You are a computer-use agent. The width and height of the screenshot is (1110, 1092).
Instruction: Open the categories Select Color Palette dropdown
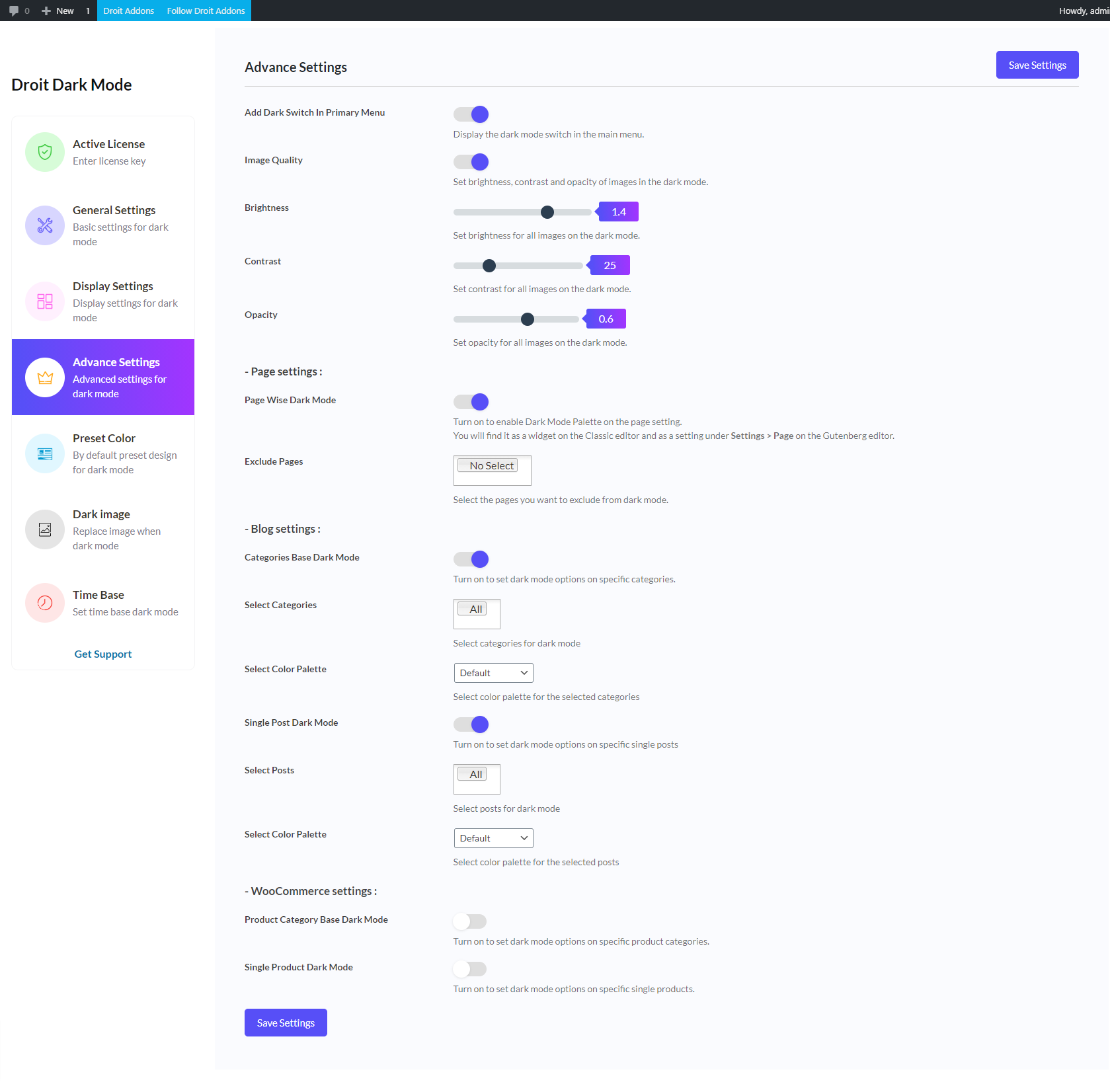(x=493, y=673)
